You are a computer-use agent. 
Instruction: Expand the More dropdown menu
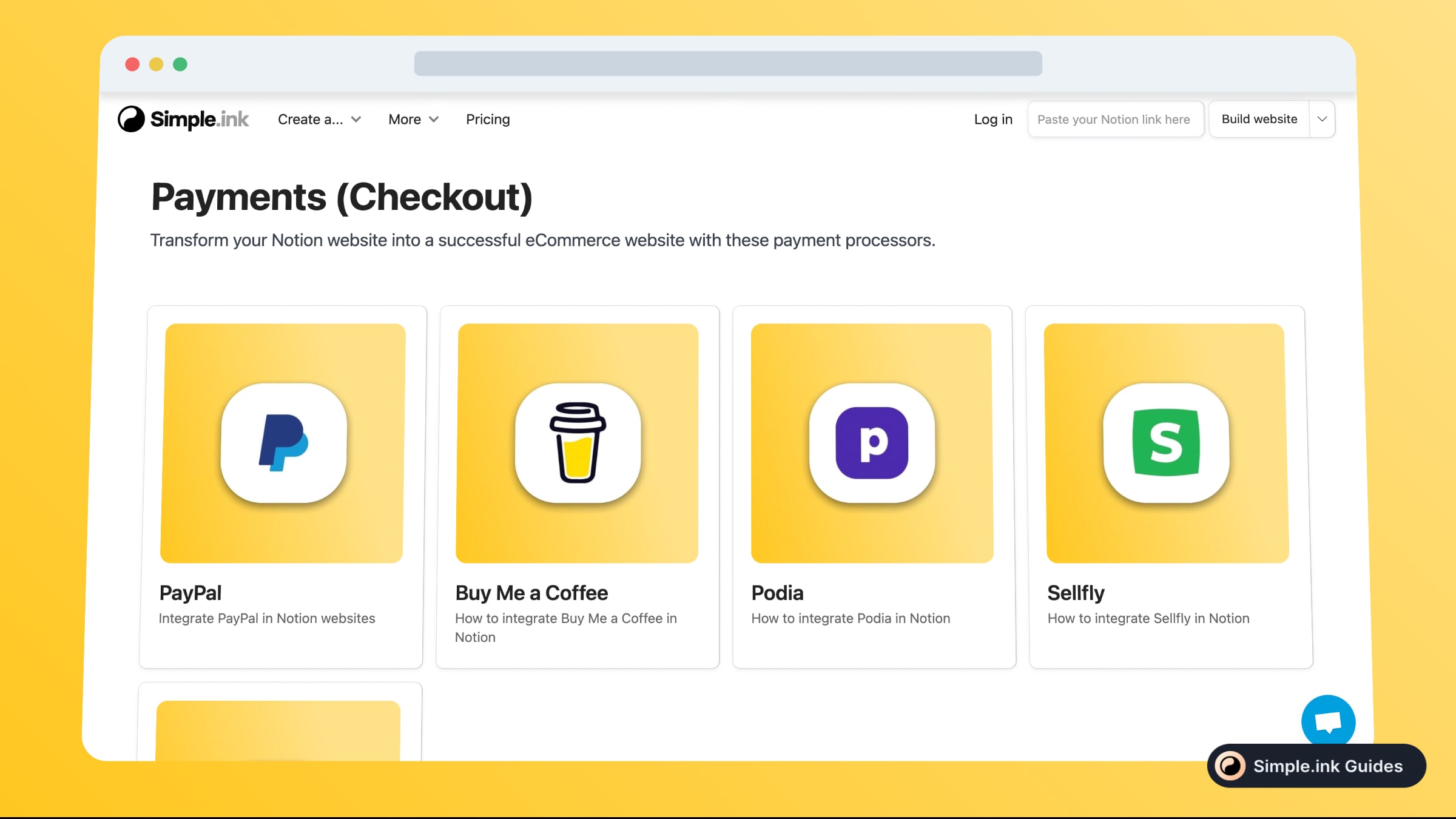(413, 120)
